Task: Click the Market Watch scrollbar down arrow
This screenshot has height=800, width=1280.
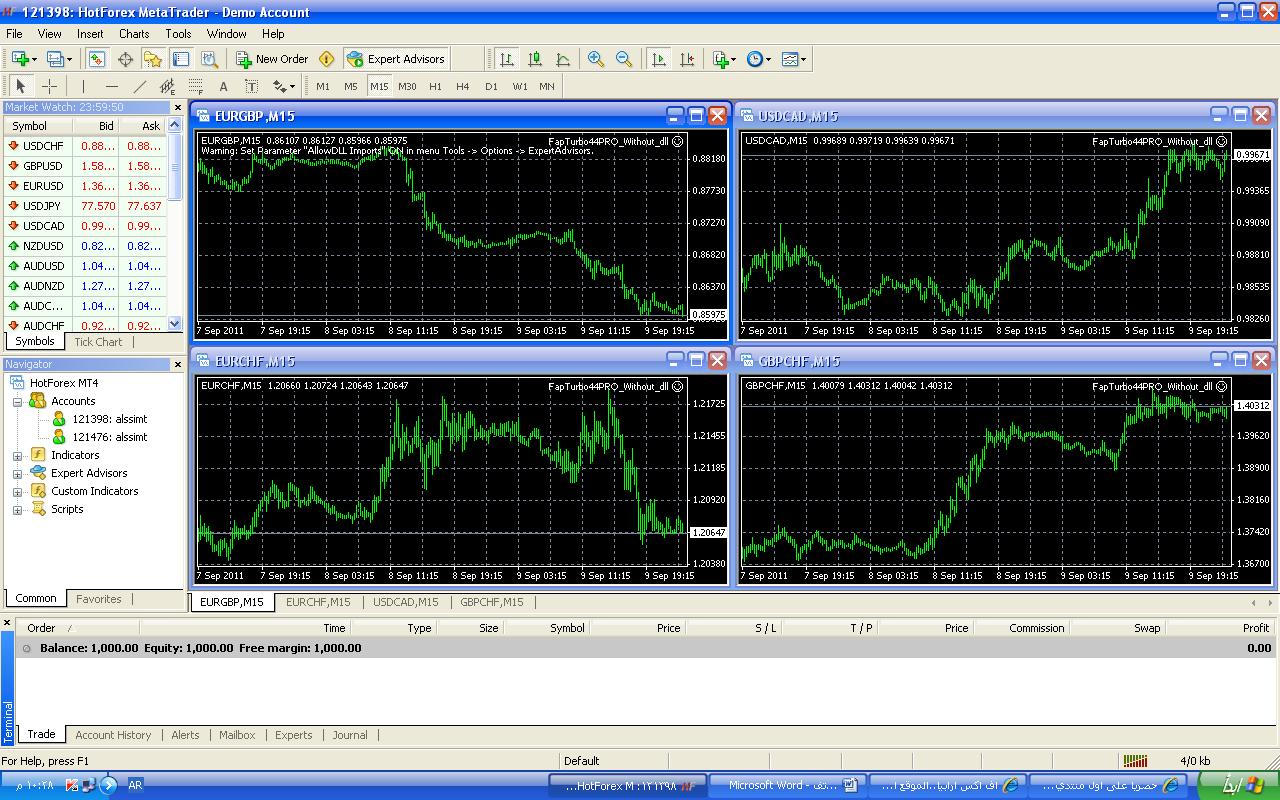Action: coord(175,324)
